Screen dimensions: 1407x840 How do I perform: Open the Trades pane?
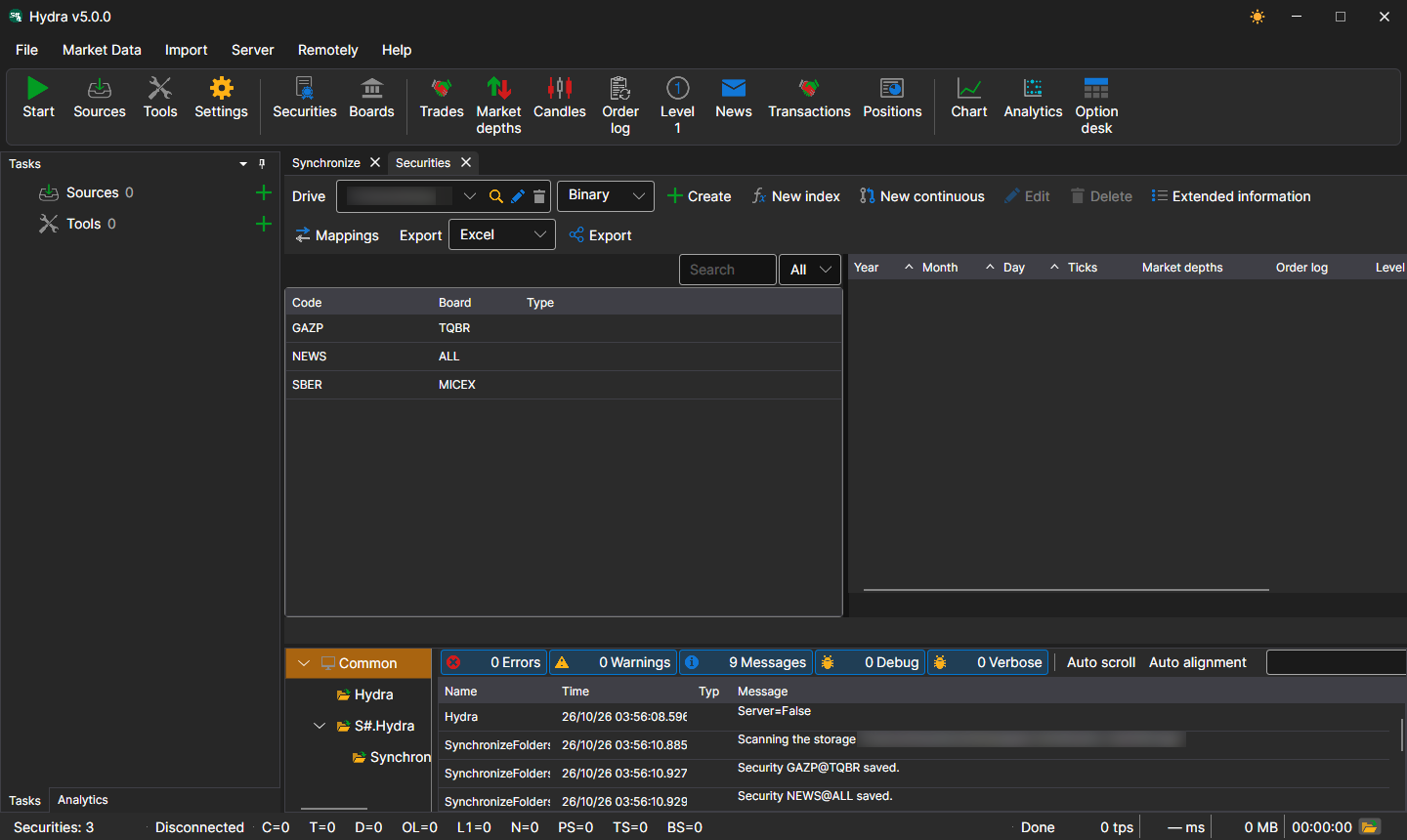tap(442, 98)
